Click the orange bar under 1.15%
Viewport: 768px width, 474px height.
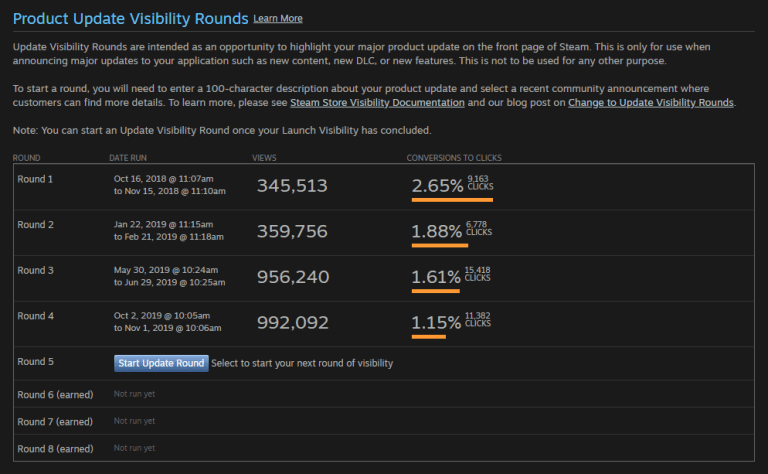point(428,337)
